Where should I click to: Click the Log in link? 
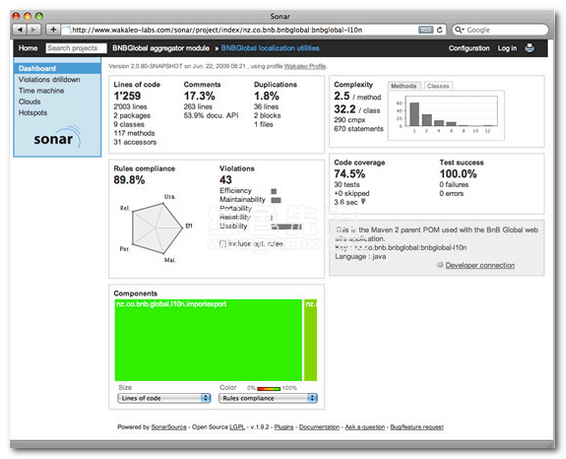[x=507, y=48]
